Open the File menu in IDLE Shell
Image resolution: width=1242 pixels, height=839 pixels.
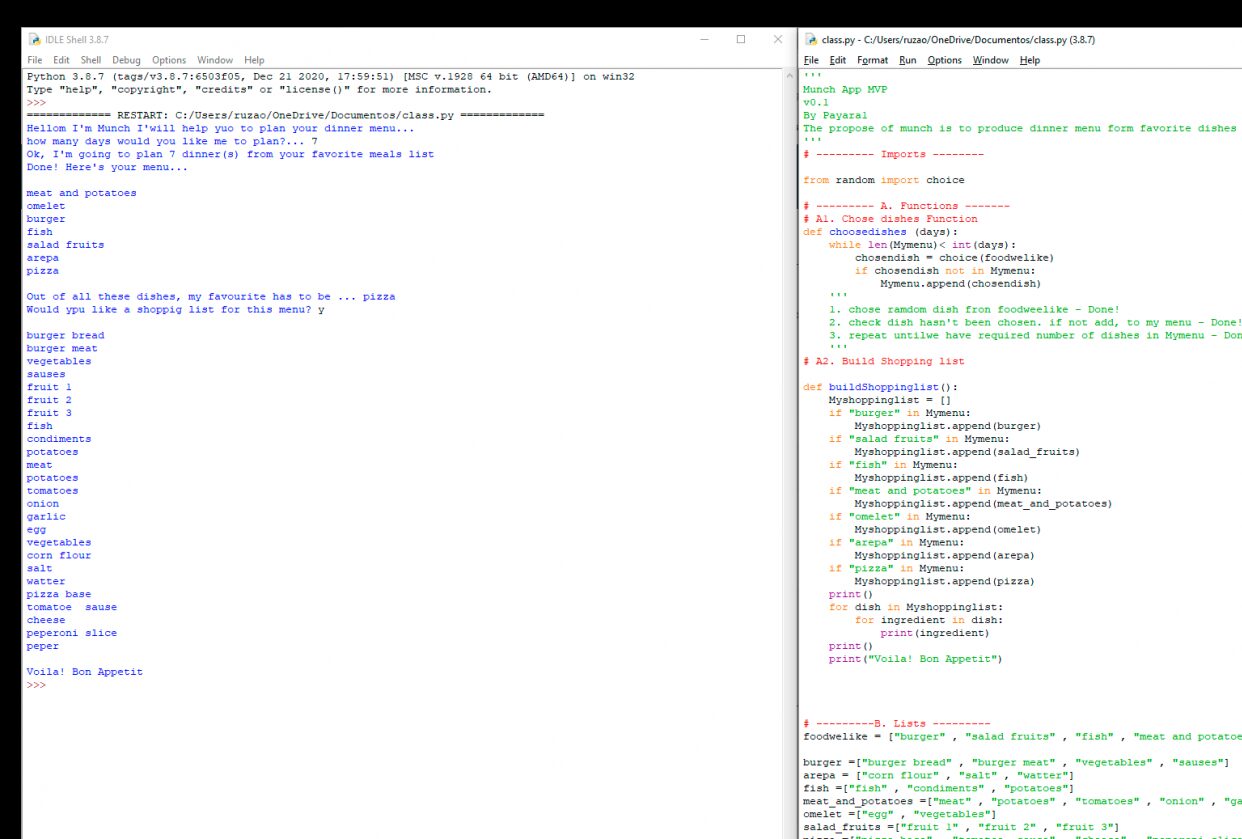coord(35,60)
